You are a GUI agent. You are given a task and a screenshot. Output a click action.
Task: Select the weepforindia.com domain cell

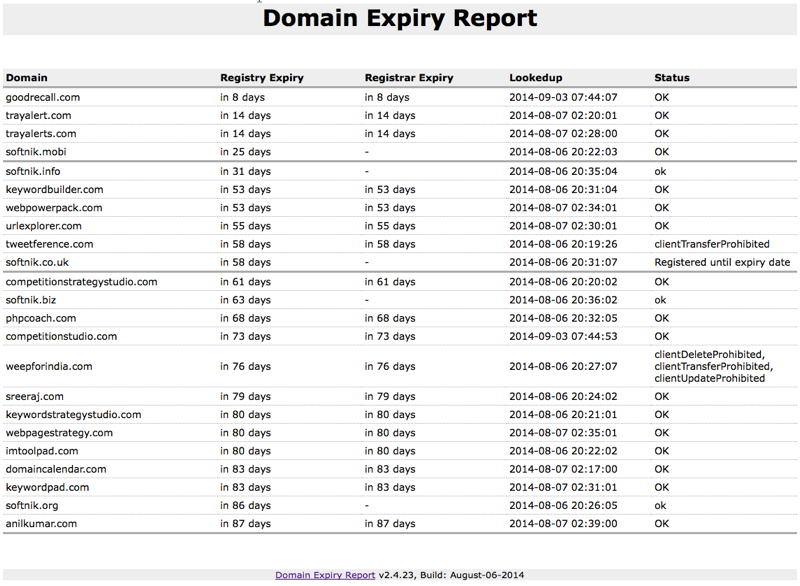[49, 366]
